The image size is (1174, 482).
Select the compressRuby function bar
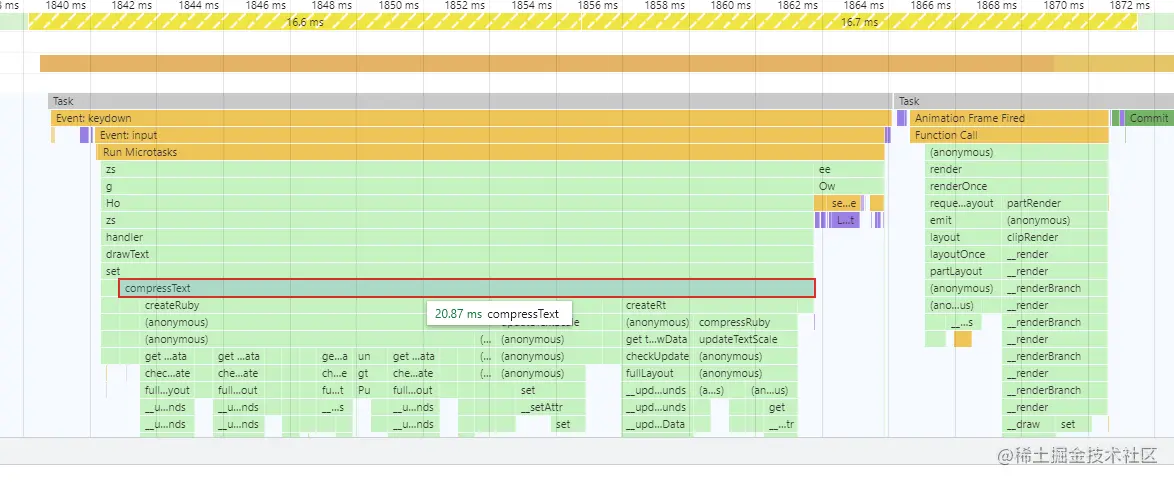746,323
